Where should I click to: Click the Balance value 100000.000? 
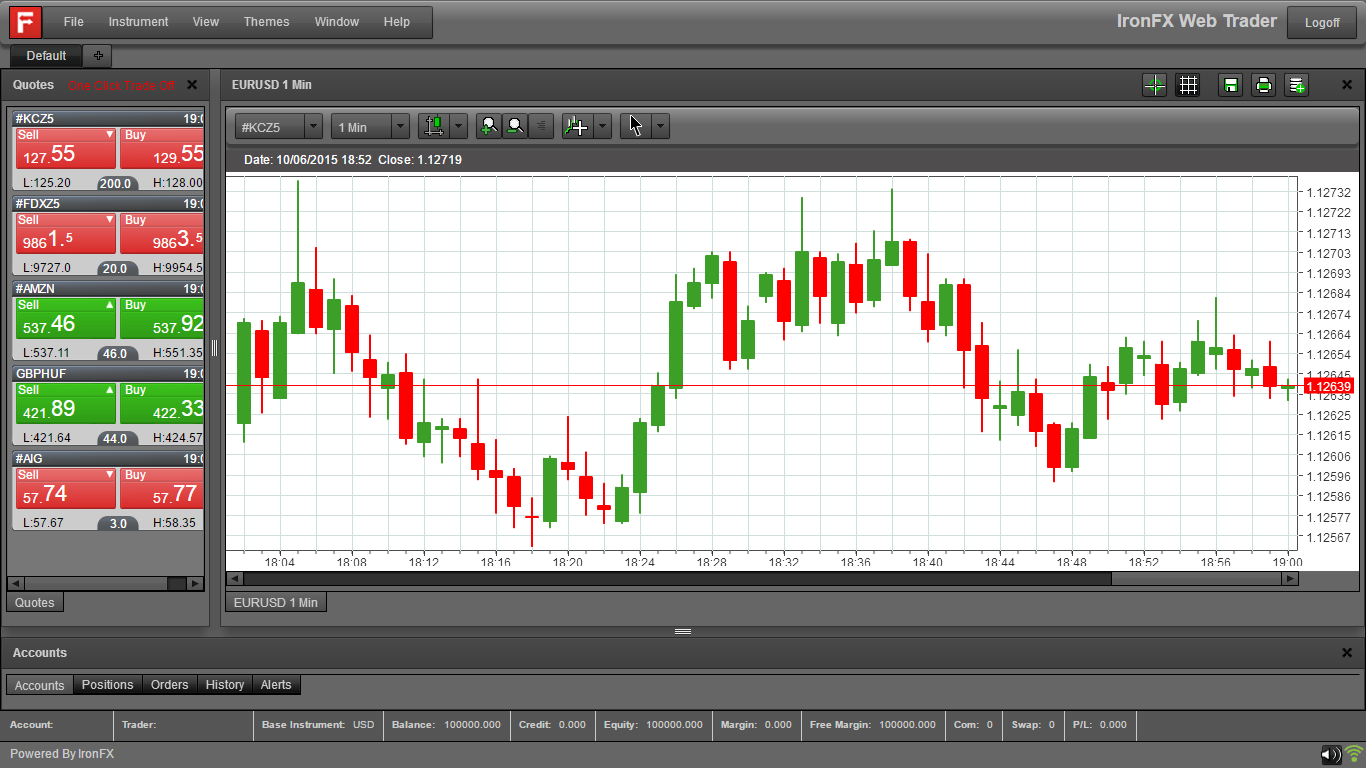click(x=473, y=725)
